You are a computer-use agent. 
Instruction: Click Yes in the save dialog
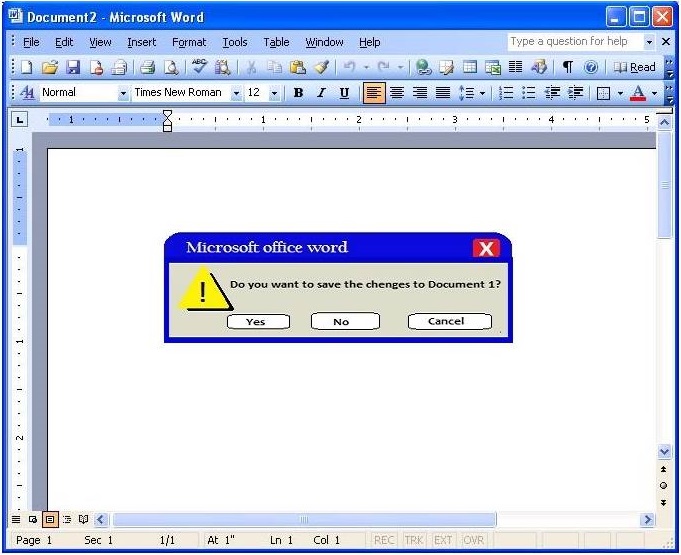258,322
